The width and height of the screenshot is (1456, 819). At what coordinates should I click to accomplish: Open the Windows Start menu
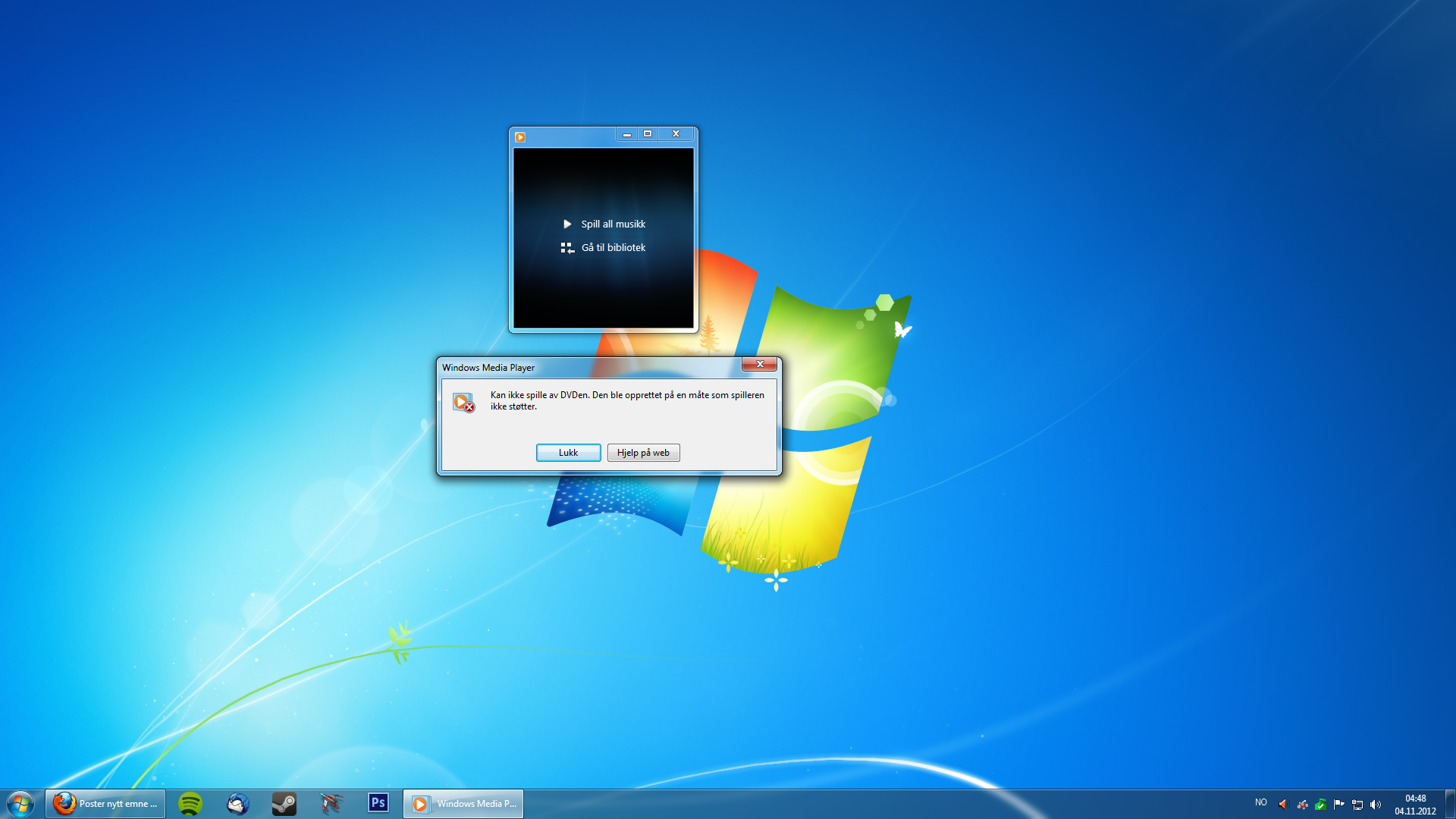coord(20,804)
